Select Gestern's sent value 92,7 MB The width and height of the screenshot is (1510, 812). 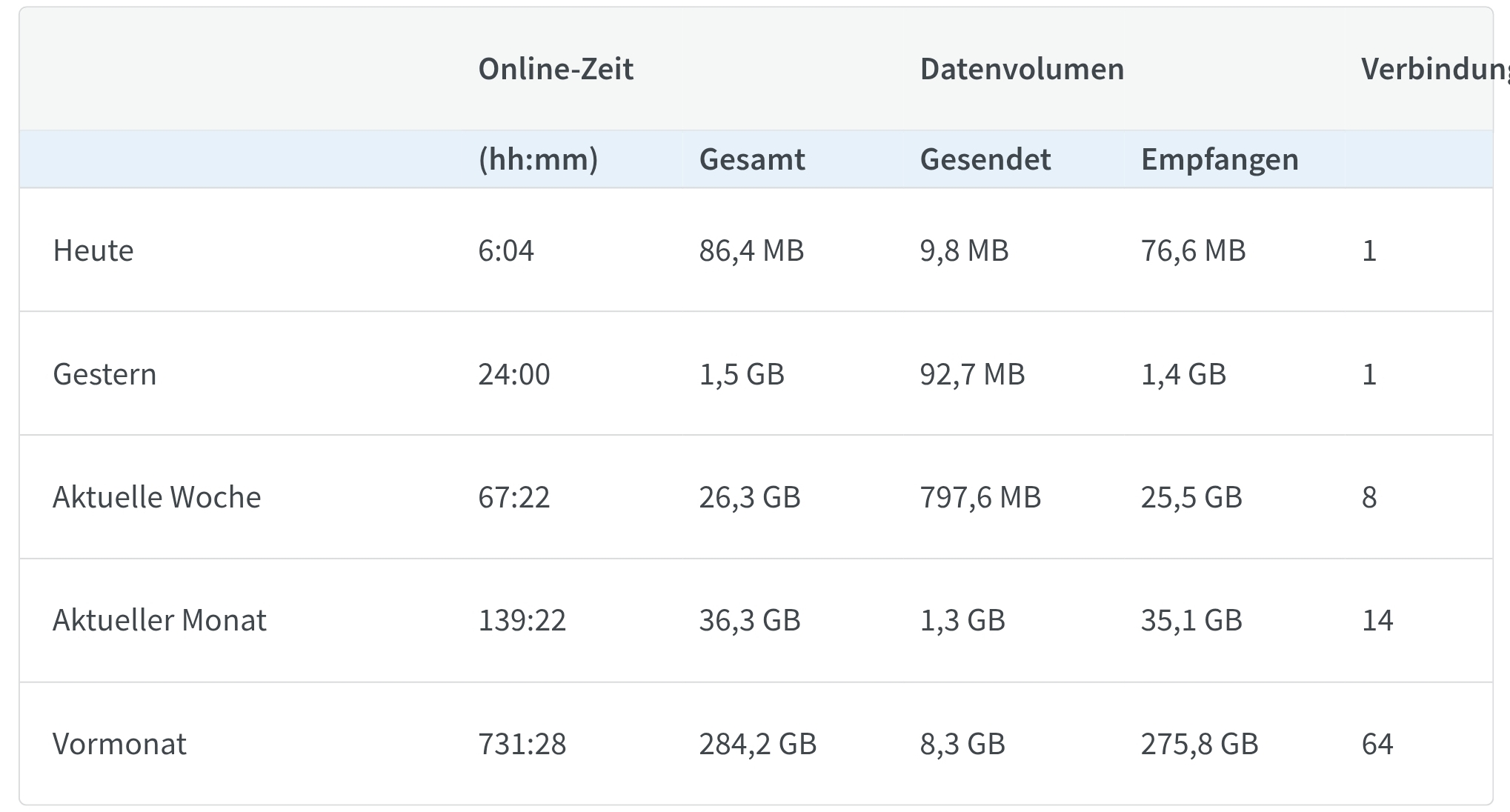coord(972,374)
